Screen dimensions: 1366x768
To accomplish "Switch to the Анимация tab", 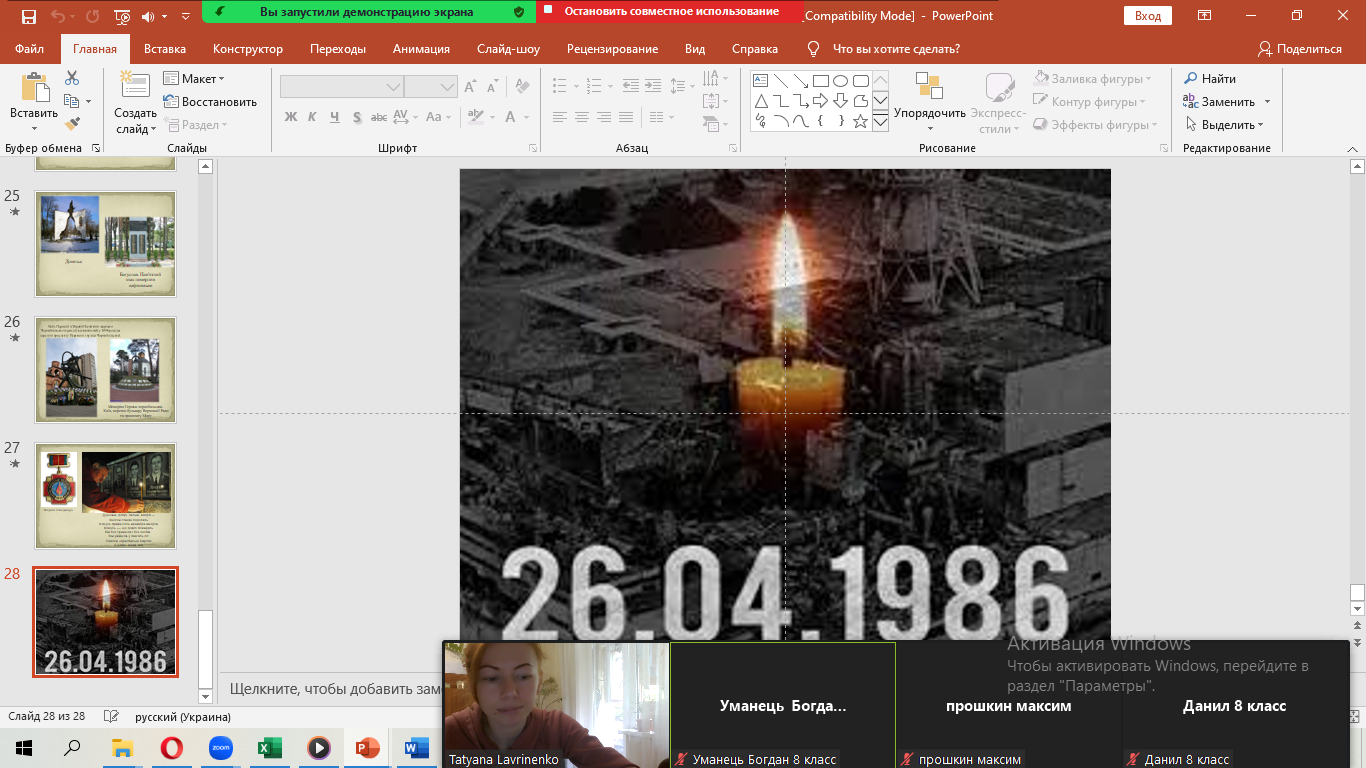I will [421, 49].
